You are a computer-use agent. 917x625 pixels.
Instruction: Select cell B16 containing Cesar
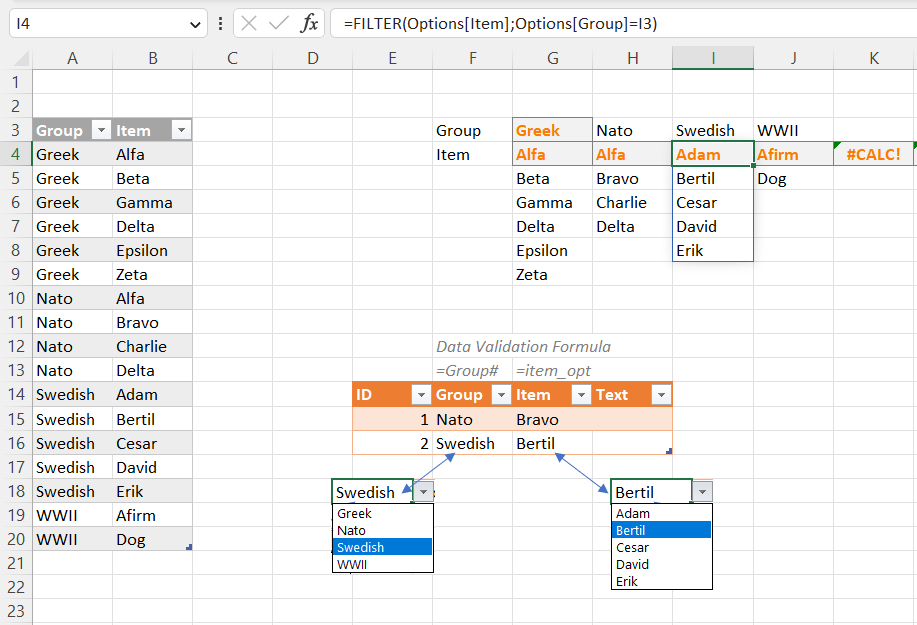tap(153, 443)
